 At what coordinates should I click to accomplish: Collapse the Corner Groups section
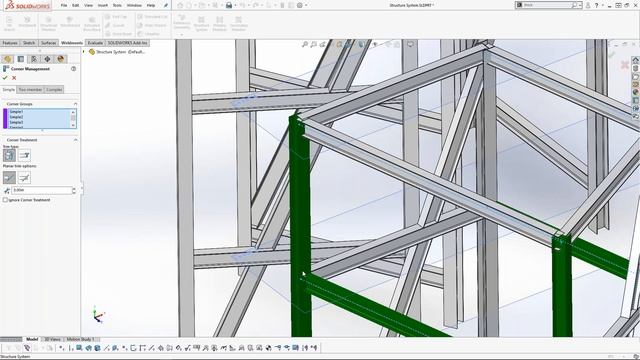point(75,104)
